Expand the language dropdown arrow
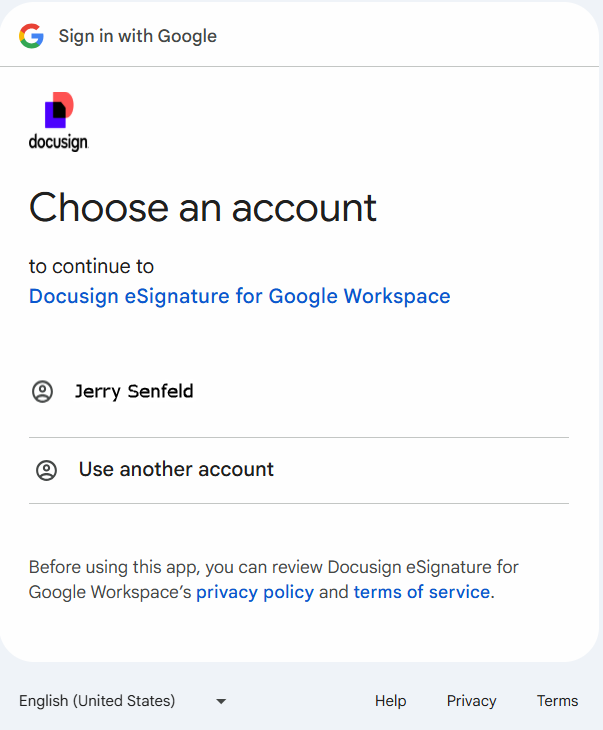The width and height of the screenshot is (603, 730). click(221, 701)
